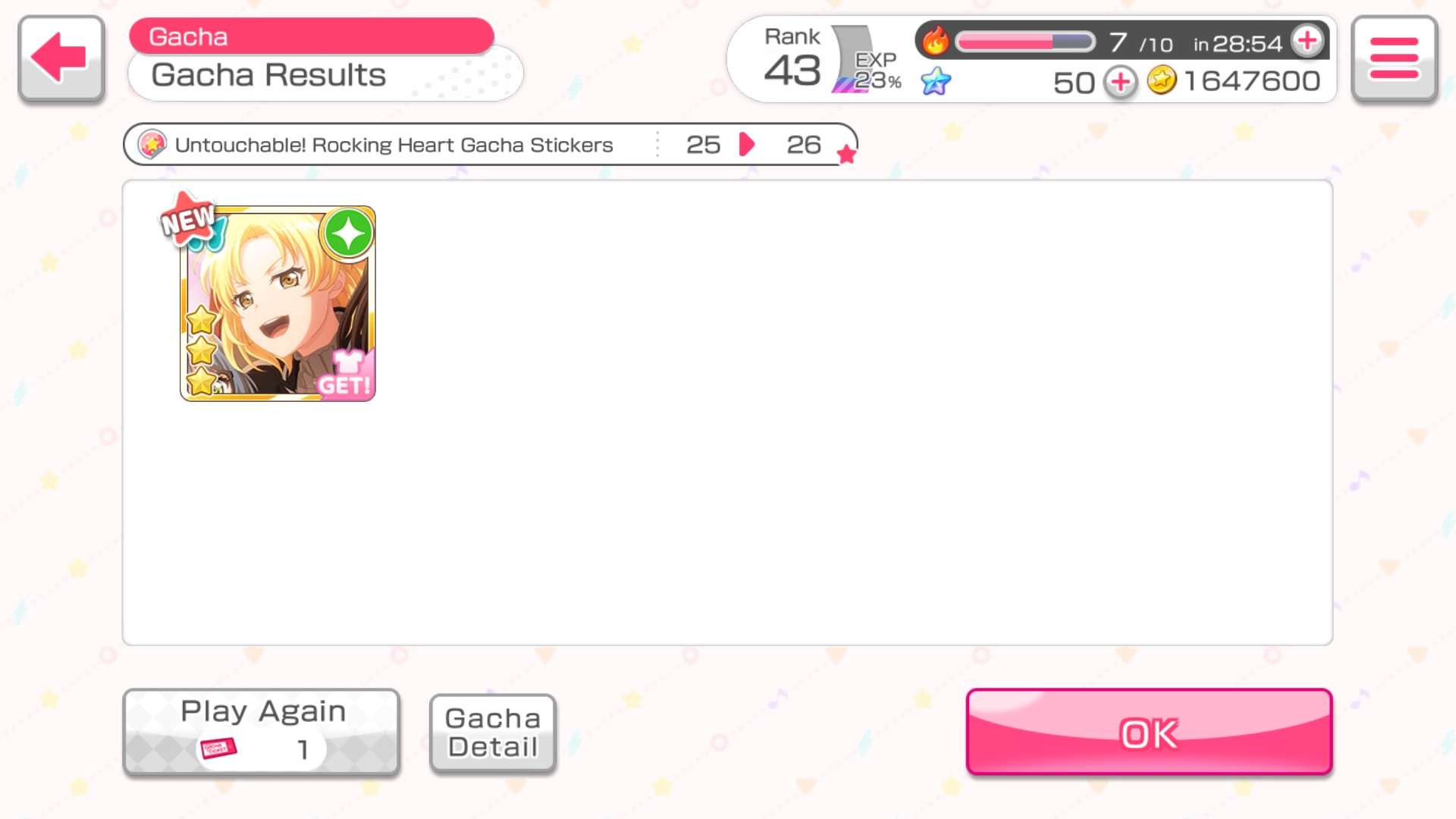Tap the gold coin icon
Screen dimensions: 1456x819
[x=1161, y=80]
